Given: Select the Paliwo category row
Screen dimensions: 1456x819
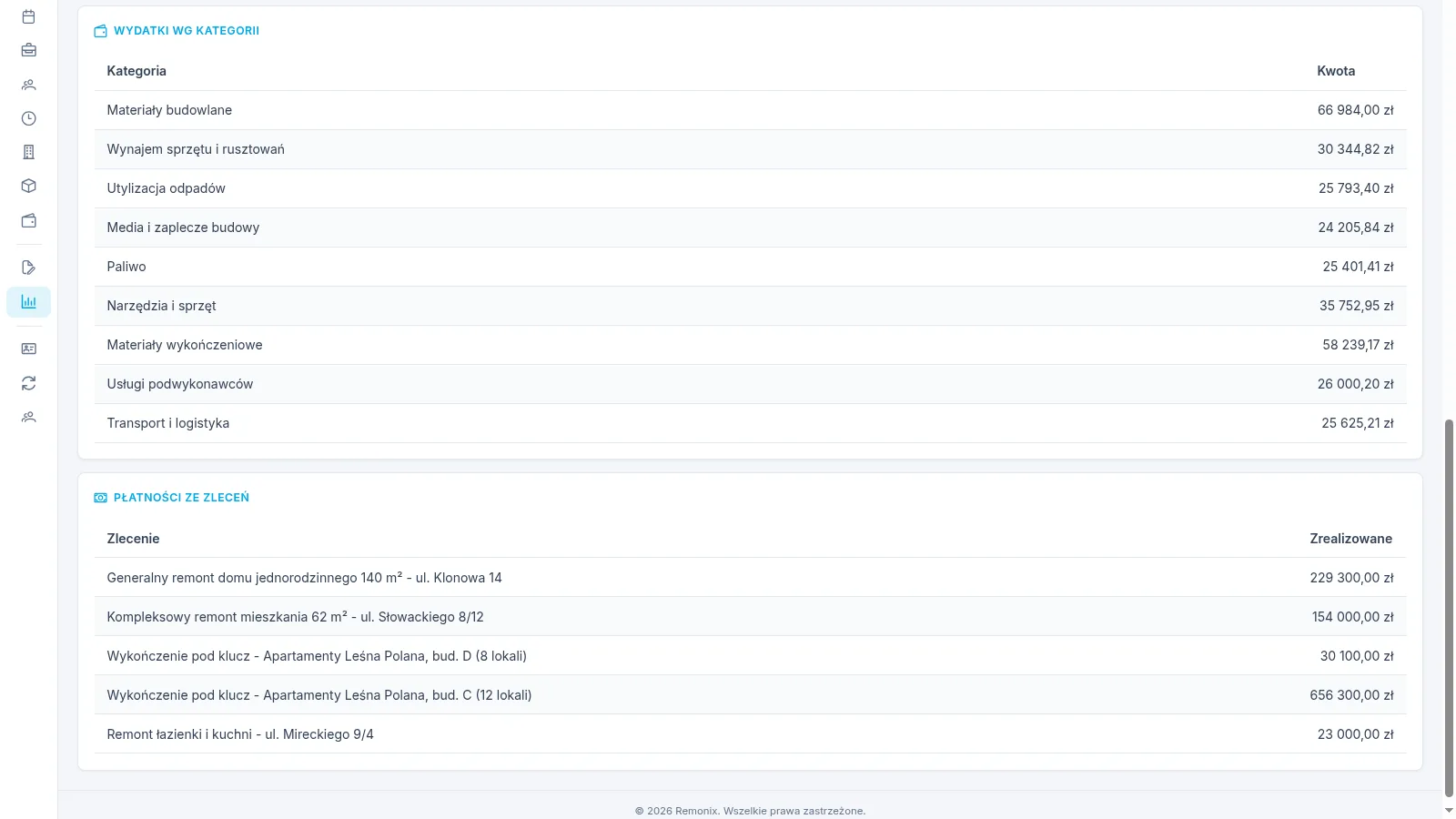Looking at the screenshot, I should [750, 267].
